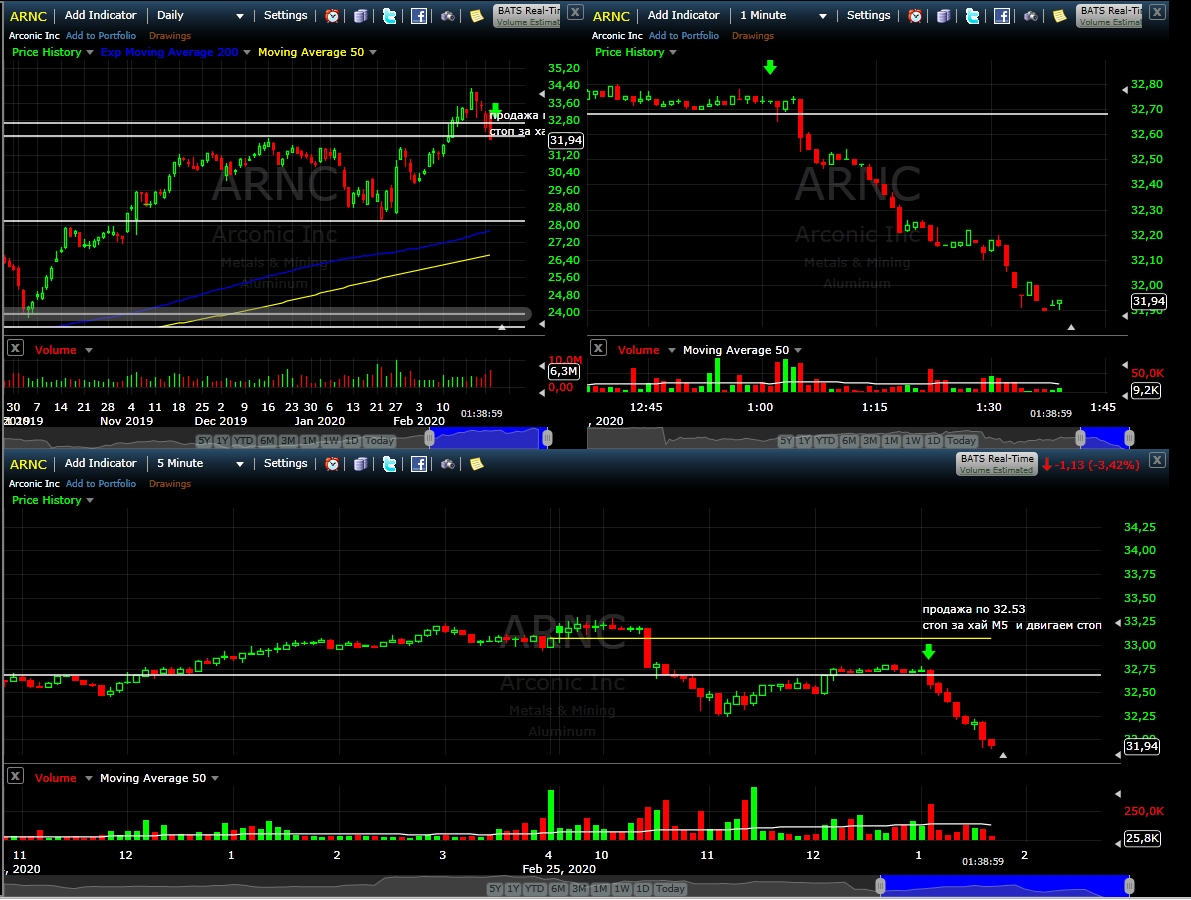The image size is (1191, 900).
Task: Select Today range button under 5 Minute chart
Action: tap(670, 889)
